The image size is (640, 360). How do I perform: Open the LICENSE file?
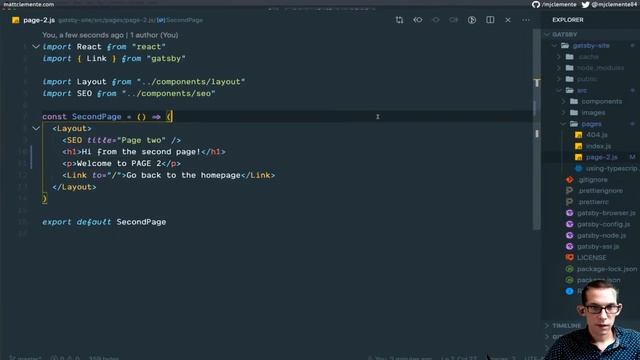[x=591, y=258]
